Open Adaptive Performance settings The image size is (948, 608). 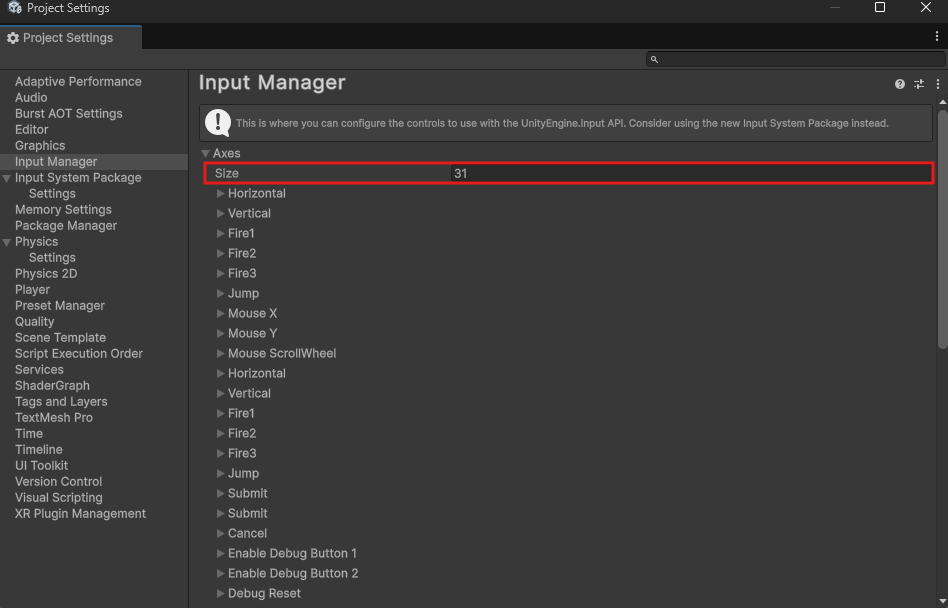[x=78, y=82]
